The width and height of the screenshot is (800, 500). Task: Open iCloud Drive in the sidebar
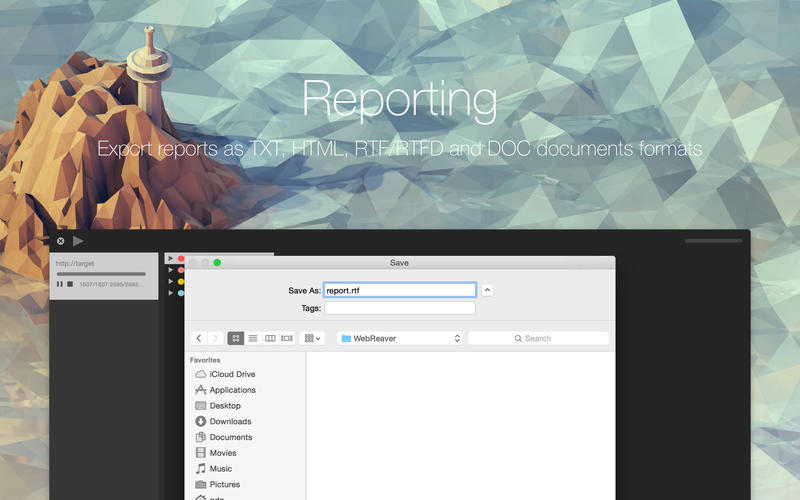(x=225, y=374)
